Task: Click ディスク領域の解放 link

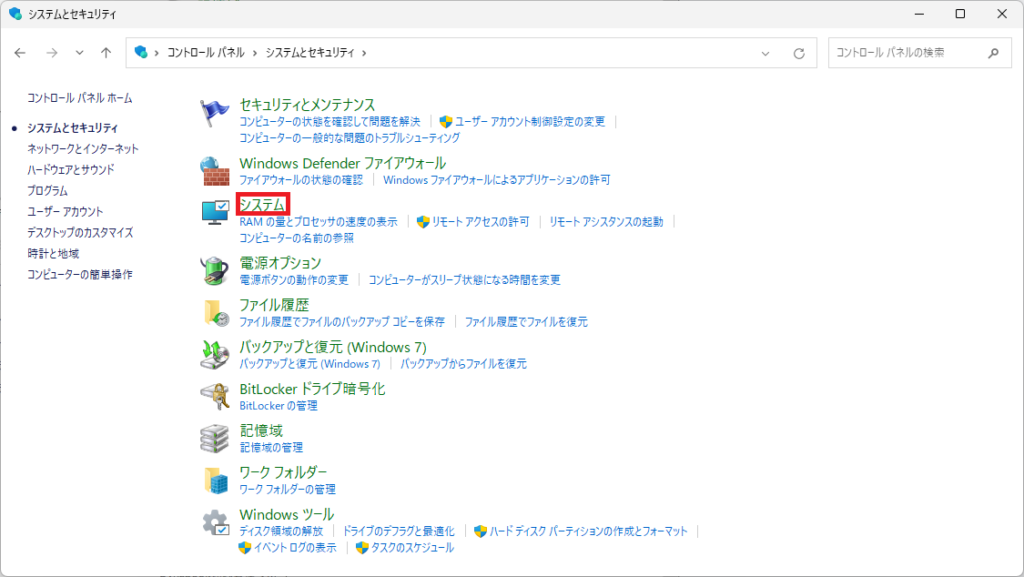Action: click(281, 531)
